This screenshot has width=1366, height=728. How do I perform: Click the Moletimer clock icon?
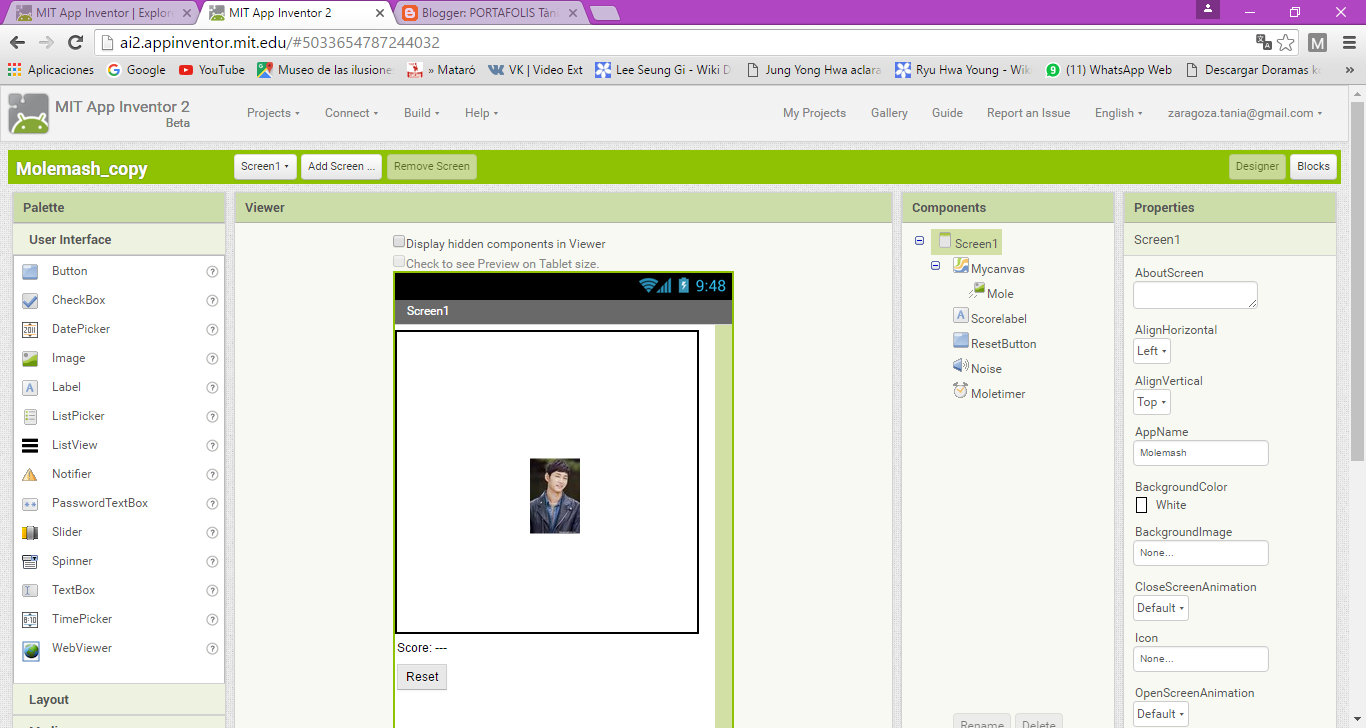point(961,392)
